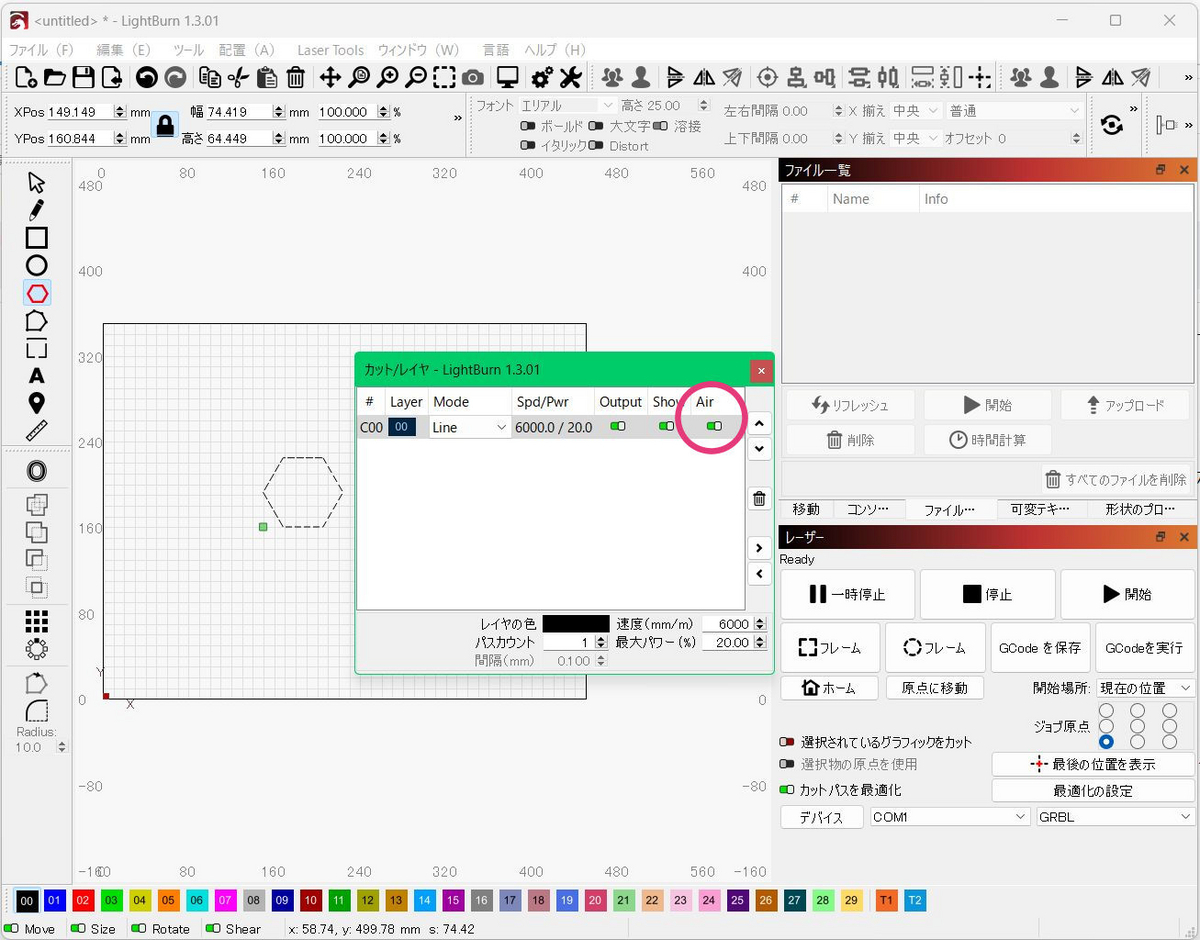Open the Y 揃え dropdown
The width and height of the screenshot is (1200, 940).
pyautogui.click(x=916, y=138)
